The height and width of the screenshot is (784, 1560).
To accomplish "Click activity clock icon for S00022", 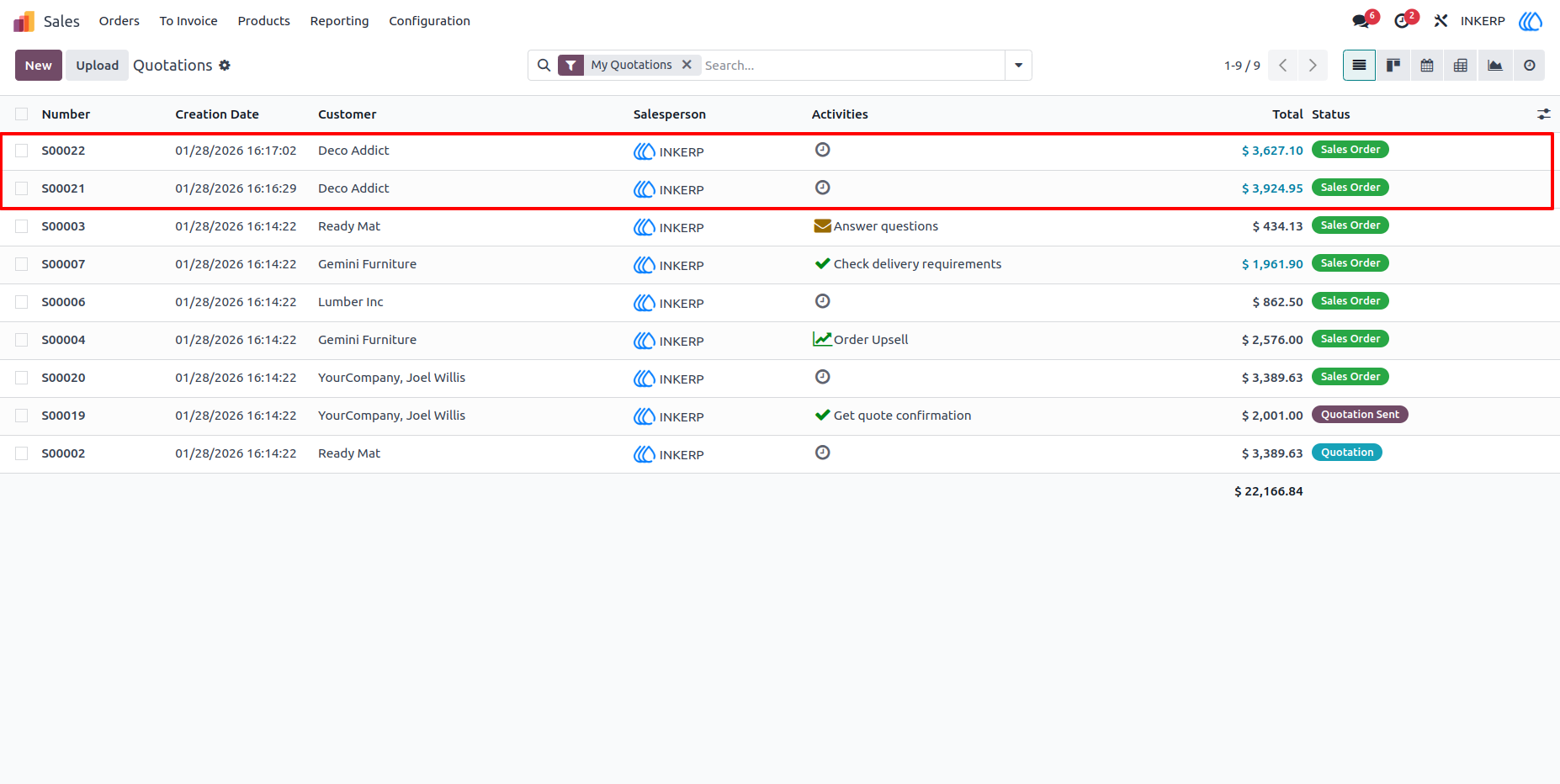I will click(823, 150).
